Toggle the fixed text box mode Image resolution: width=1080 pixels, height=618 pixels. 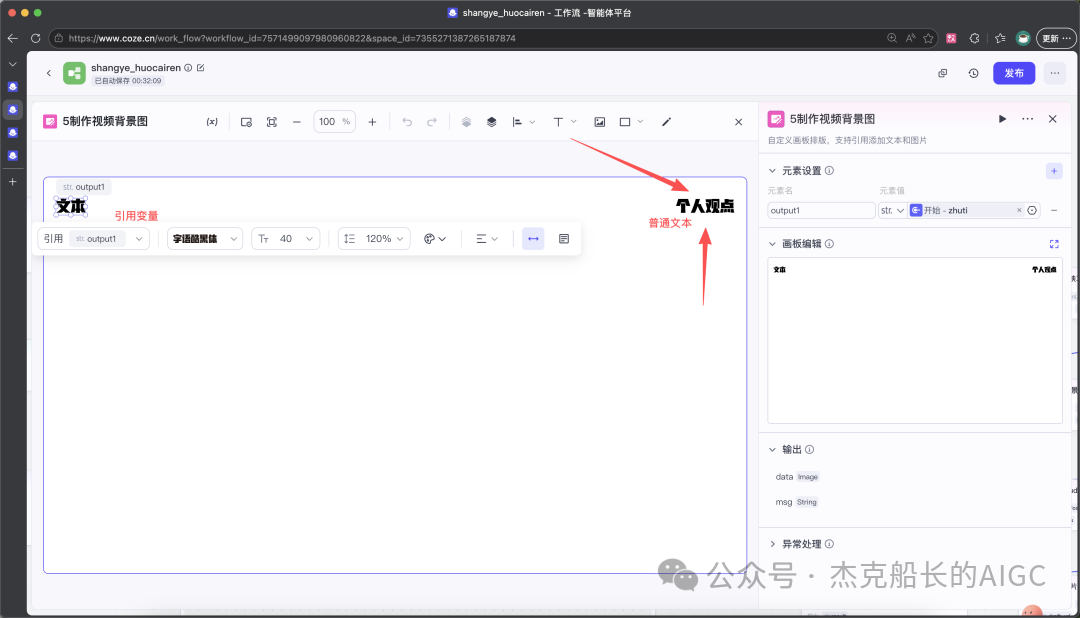[564, 238]
